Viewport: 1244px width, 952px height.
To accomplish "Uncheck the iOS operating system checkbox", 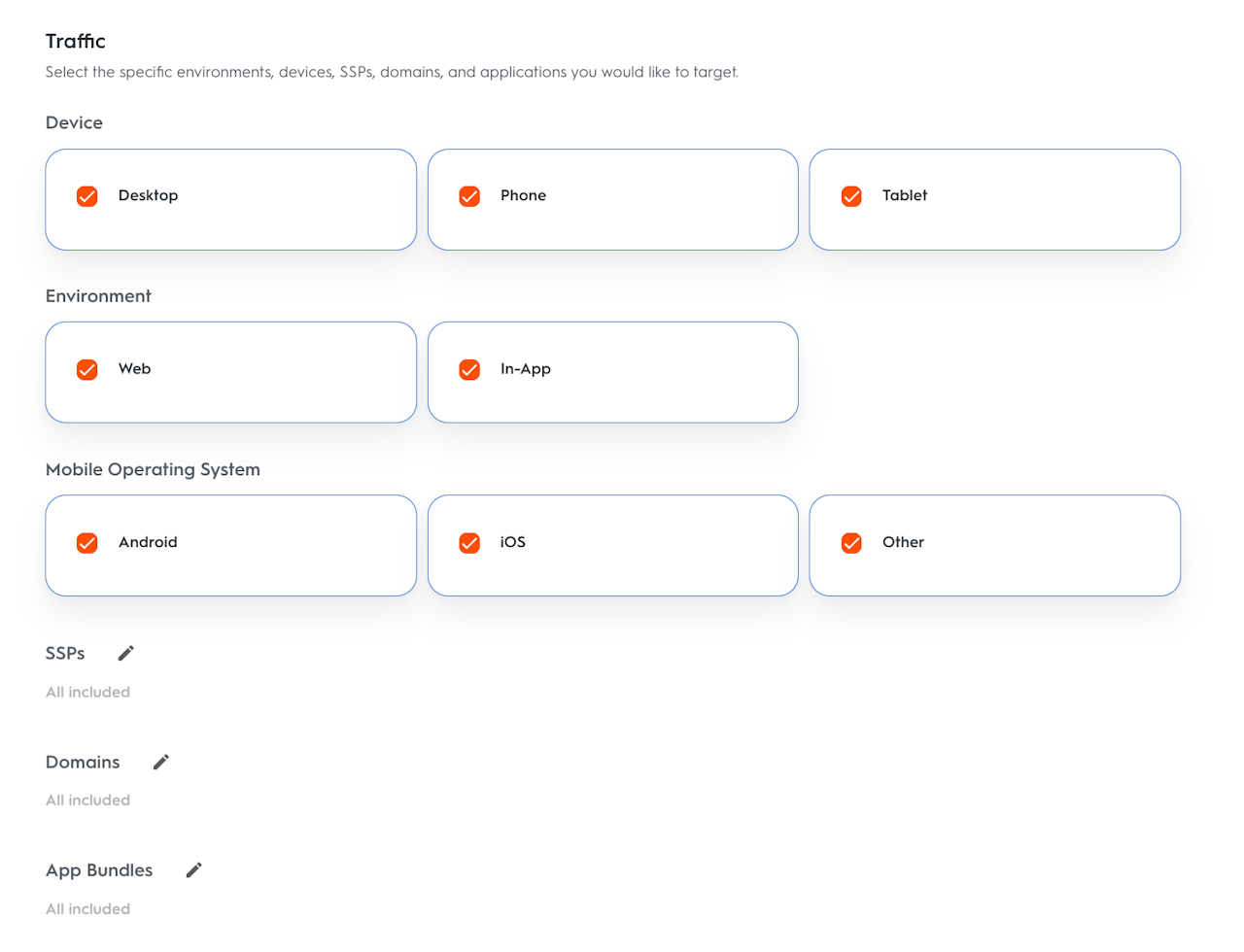I will pyautogui.click(x=469, y=543).
